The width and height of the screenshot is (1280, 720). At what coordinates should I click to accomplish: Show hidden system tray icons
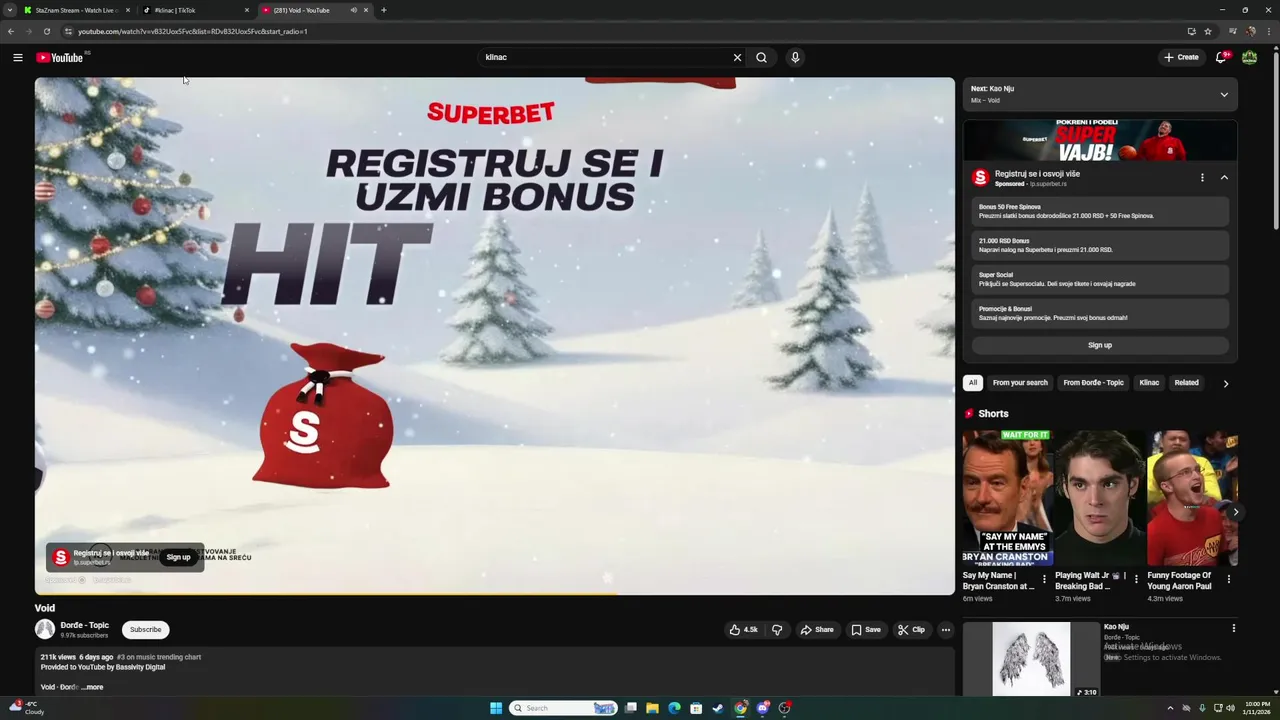tap(1170, 708)
